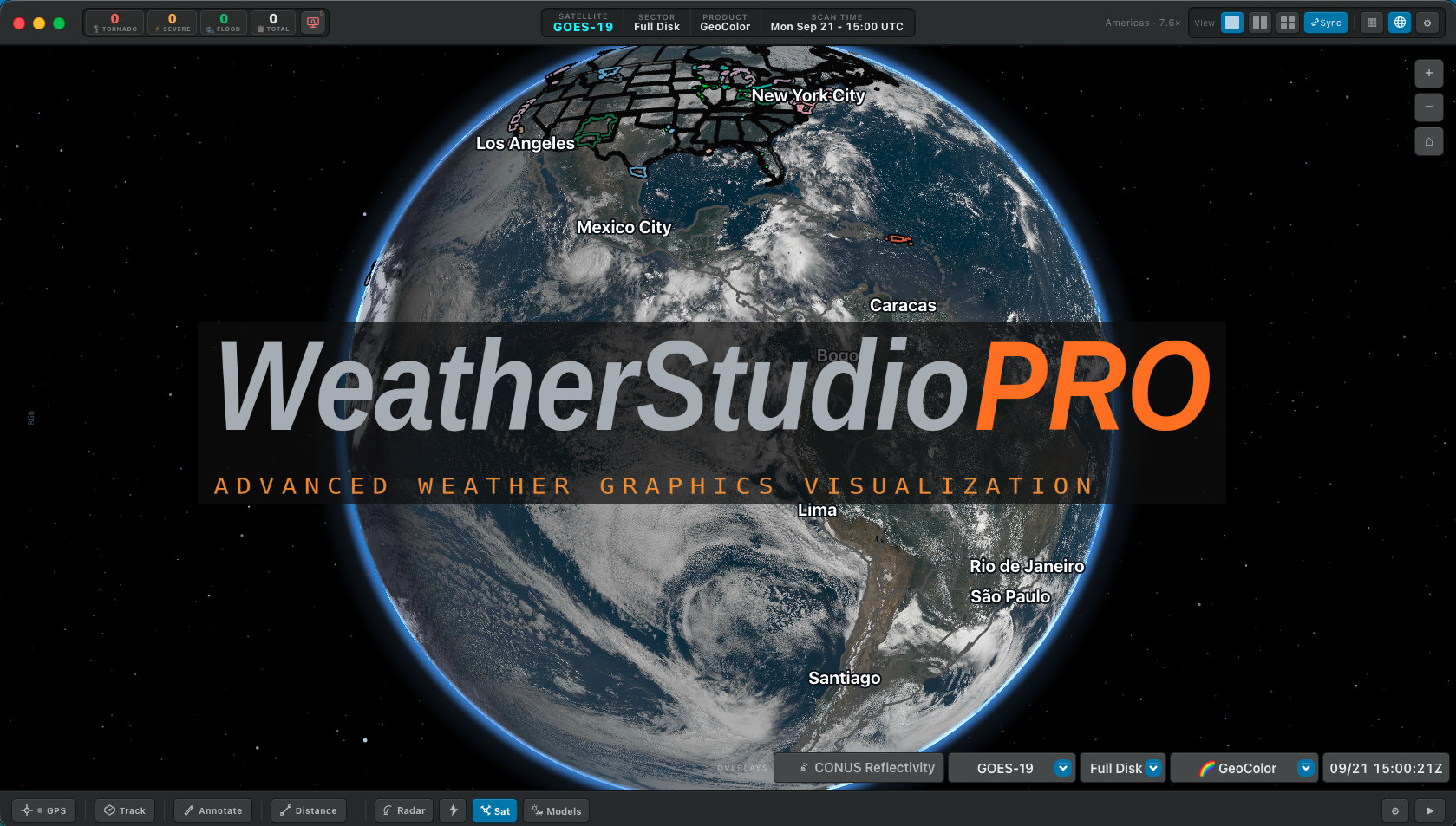Viewport: 1456px width, 826px height.
Task: Click the PRODUCT GeoColor header readout
Action: tap(725, 23)
